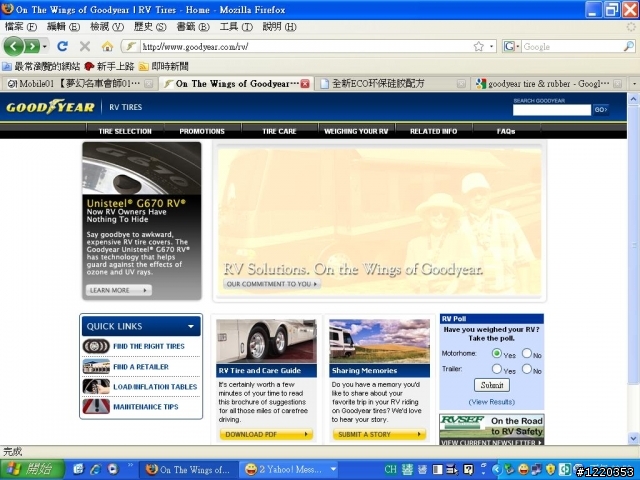Screen dimensions: 640x480
Task: Click the Submit A Story button
Action: tap(380, 434)
